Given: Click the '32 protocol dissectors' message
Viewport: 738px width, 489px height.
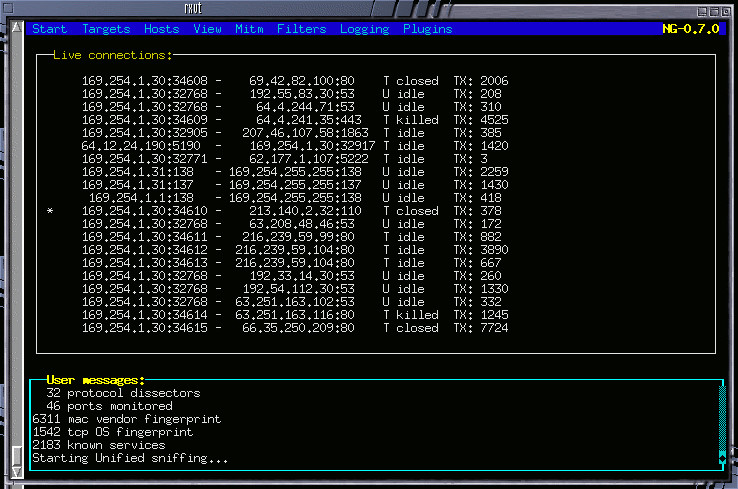Looking at the screenshot, I should point(123,393).
